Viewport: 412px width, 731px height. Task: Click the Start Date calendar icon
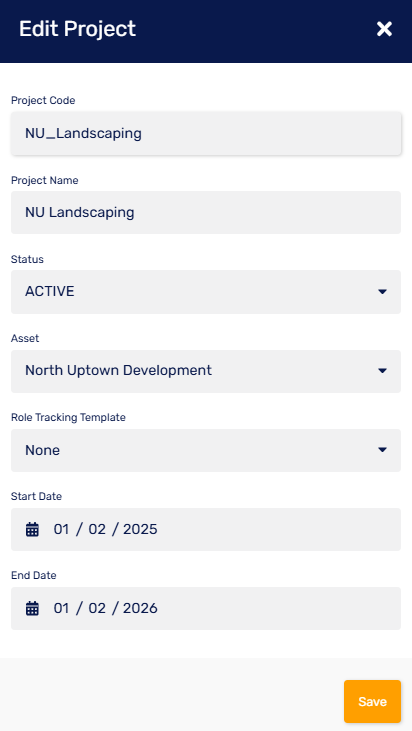pyautogui.click(x=32, y=530)
